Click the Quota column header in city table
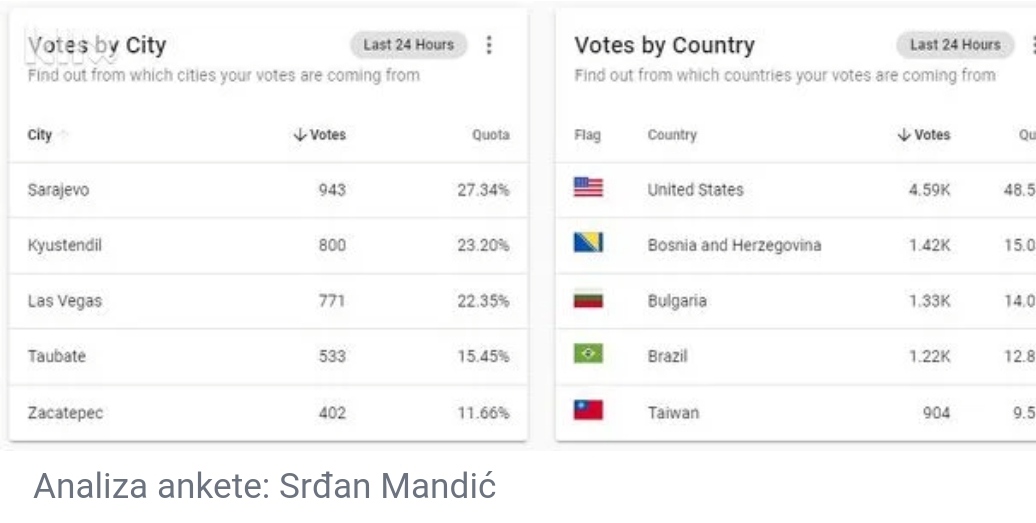The image size is (1036, 523). pos(490,135)
